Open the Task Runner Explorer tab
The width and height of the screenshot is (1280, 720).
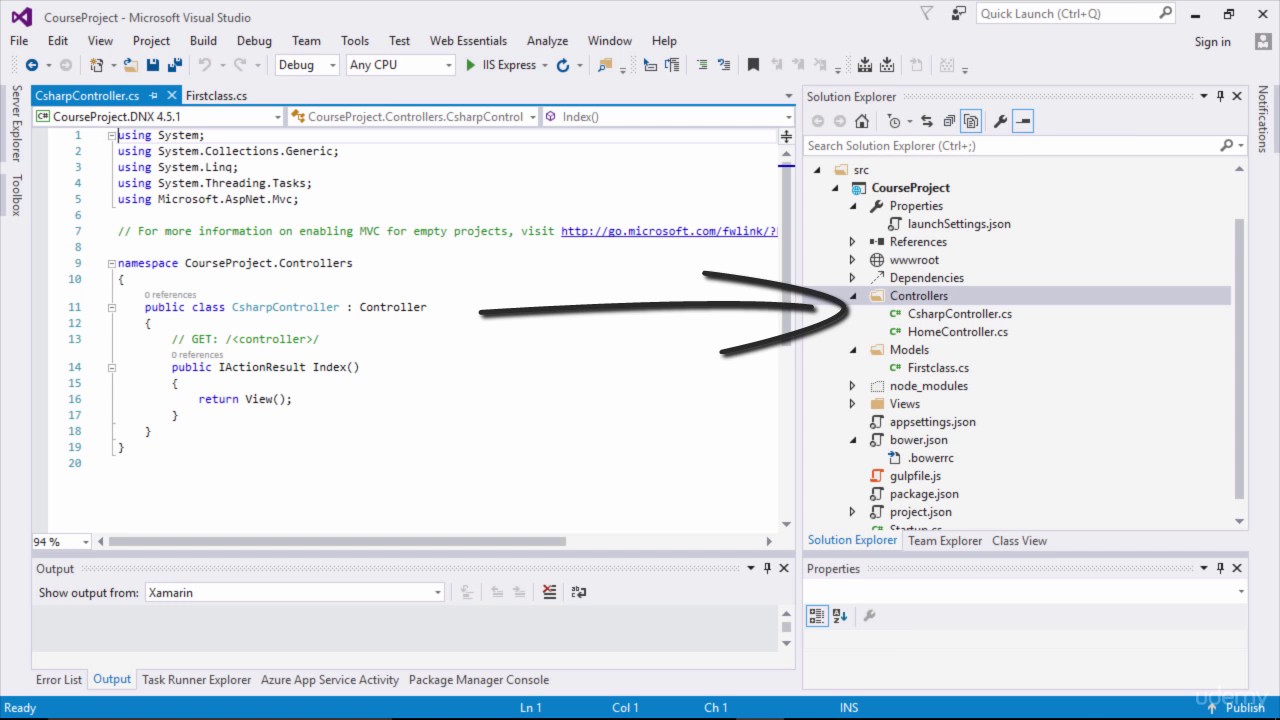197,680
